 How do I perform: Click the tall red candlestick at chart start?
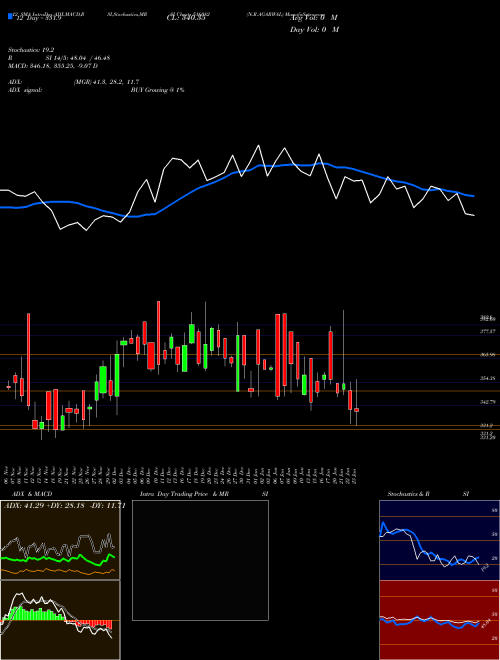[x=29, y=359]
